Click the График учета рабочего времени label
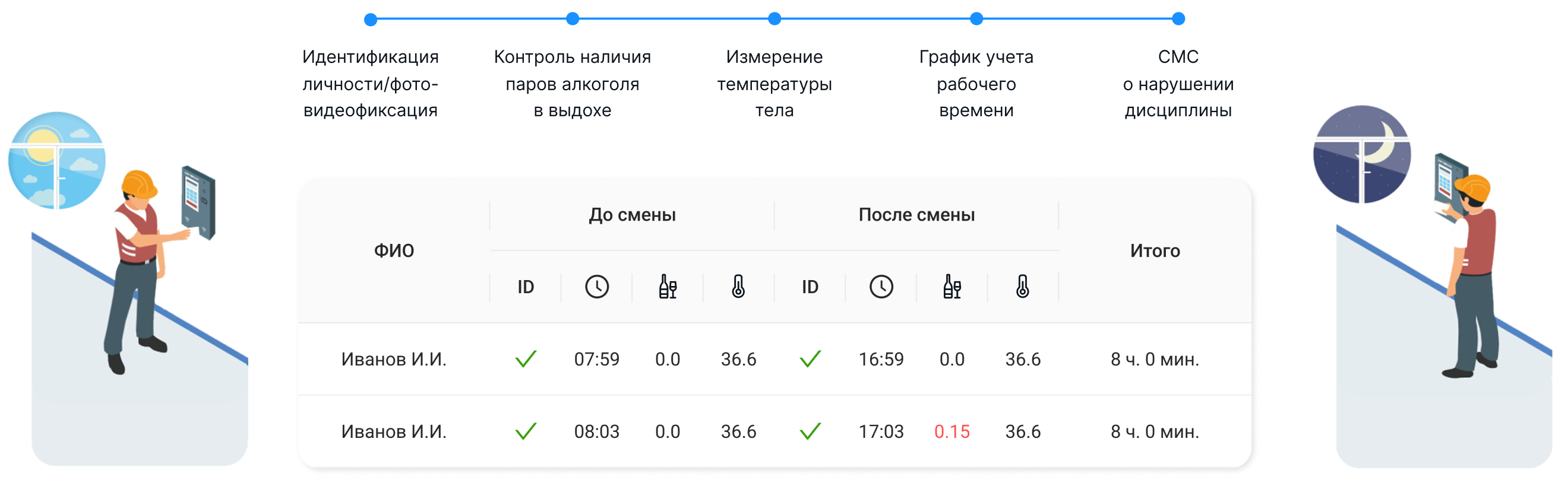Viewport: 1568px width, 480px height. pos(976,83)
